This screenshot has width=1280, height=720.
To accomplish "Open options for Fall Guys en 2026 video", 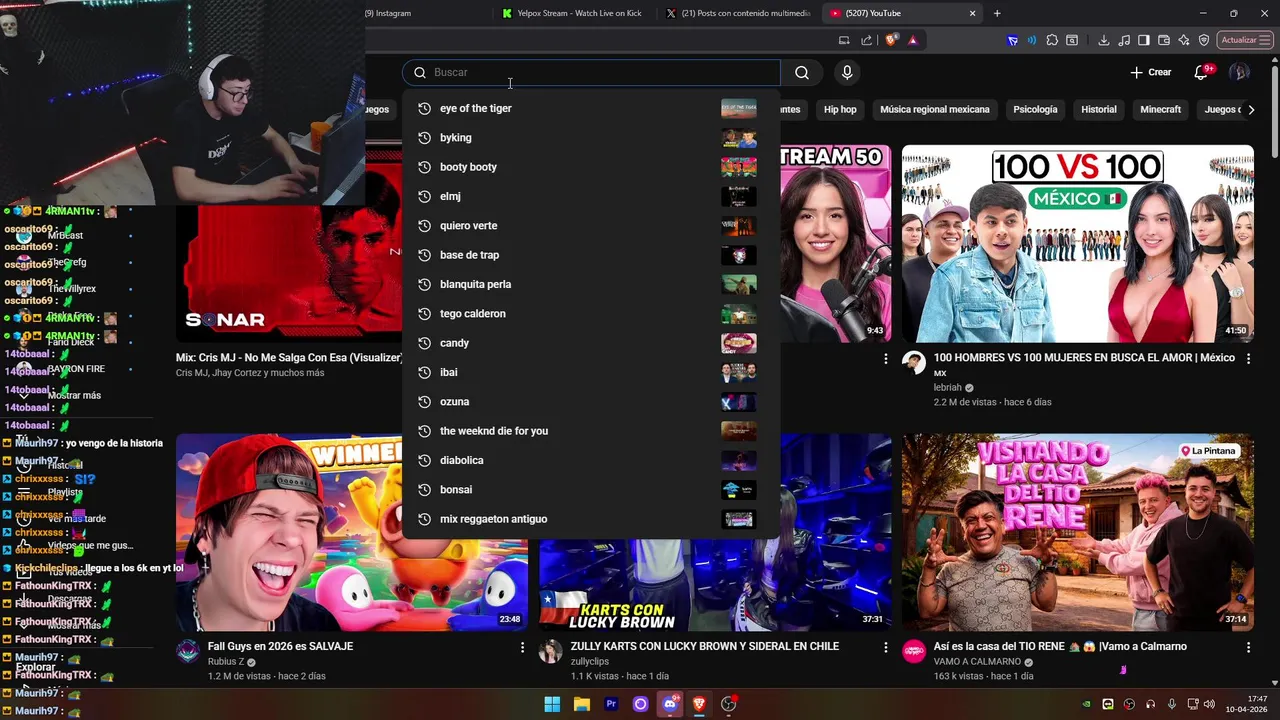I will pyautogui.click(x=522, y=647).
